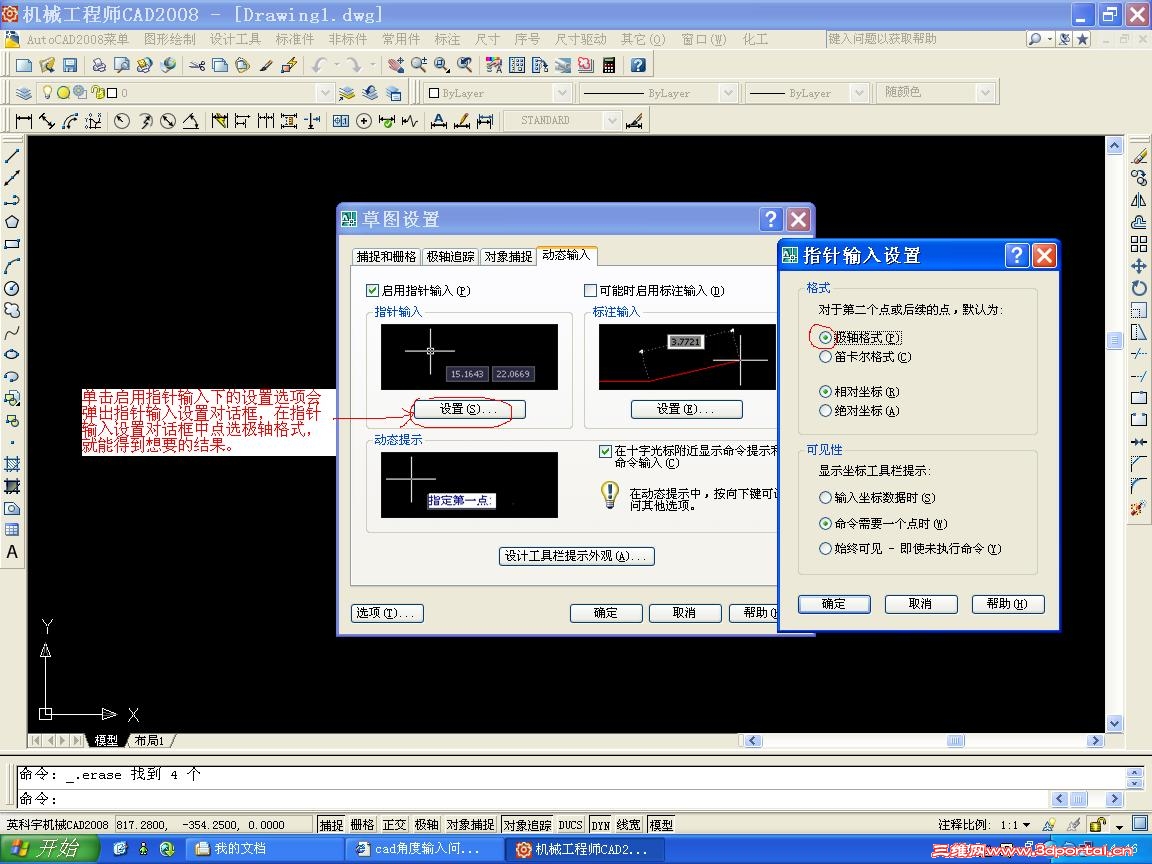Enable 可能时启用标注输入 checkbox
Viewport: 1152px width, 864px height.
coord(590,290)
